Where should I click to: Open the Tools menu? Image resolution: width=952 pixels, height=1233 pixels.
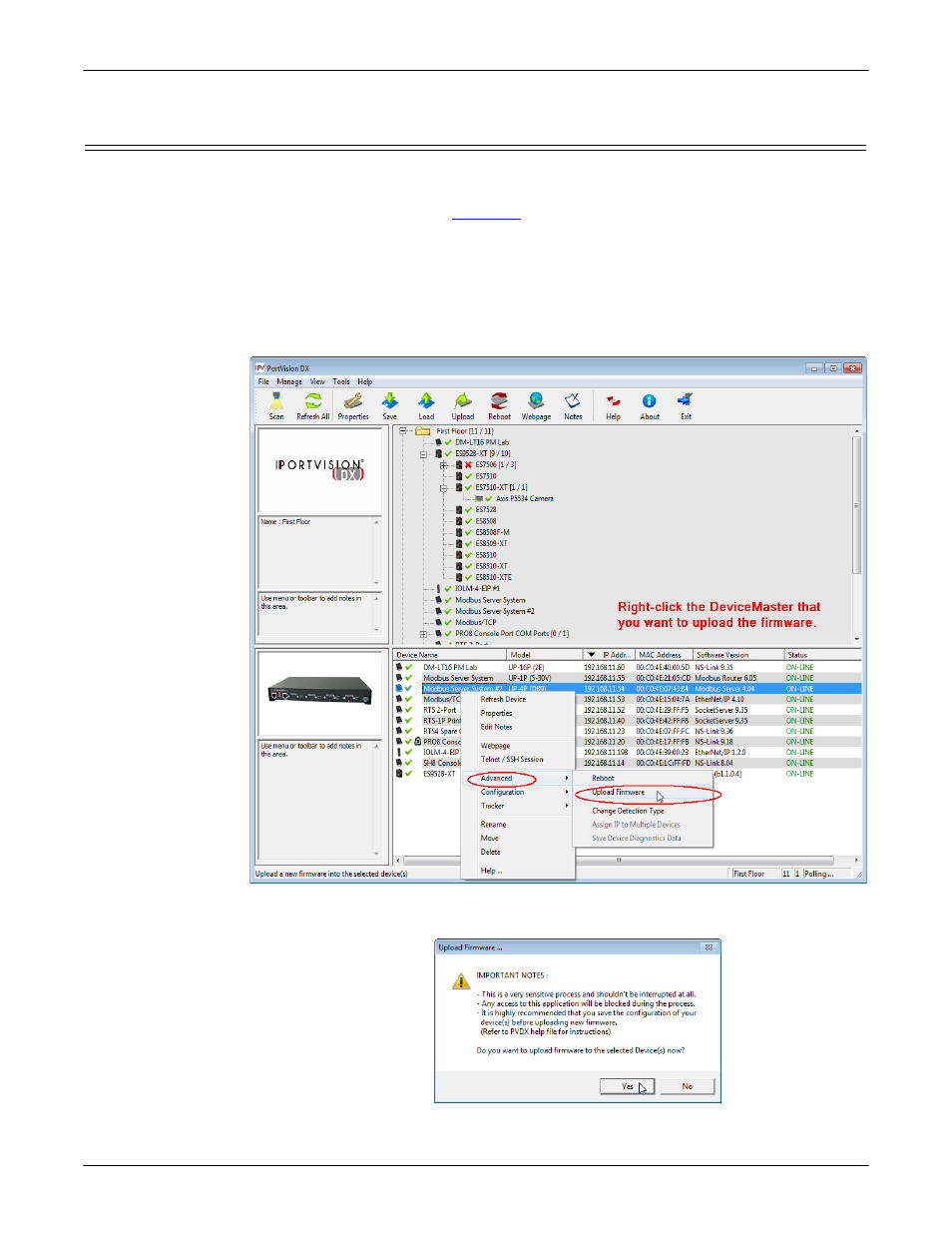(x=341, y=381)
